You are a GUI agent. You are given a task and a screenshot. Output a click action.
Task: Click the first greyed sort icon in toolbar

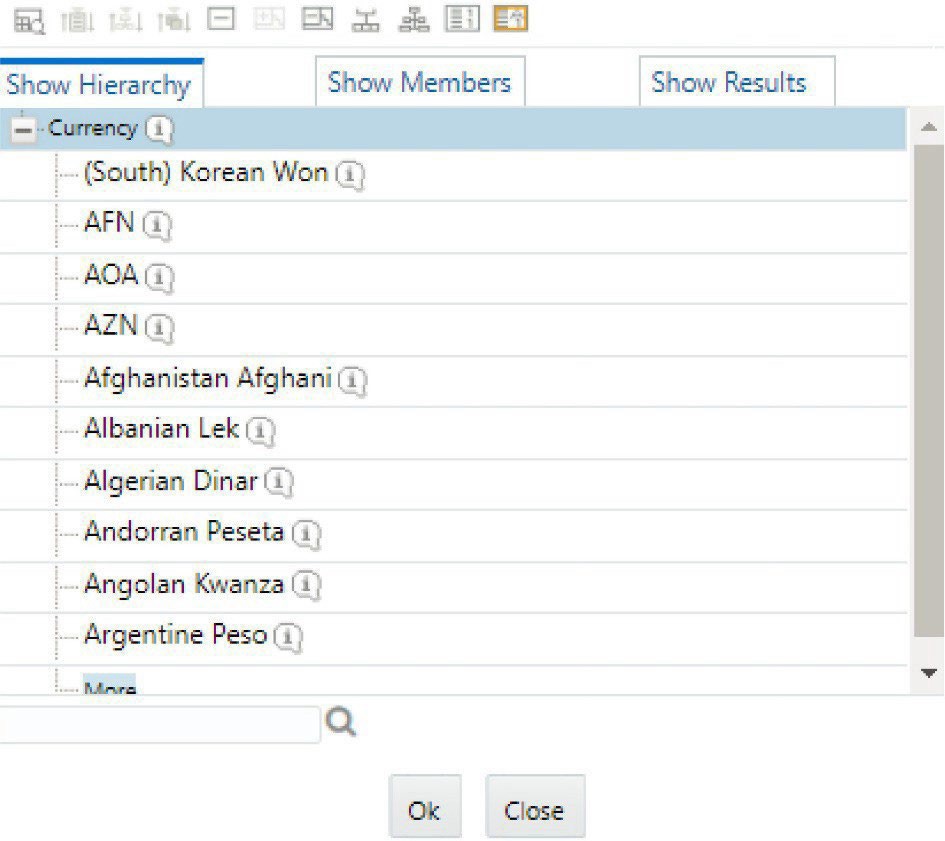point(77,20)
